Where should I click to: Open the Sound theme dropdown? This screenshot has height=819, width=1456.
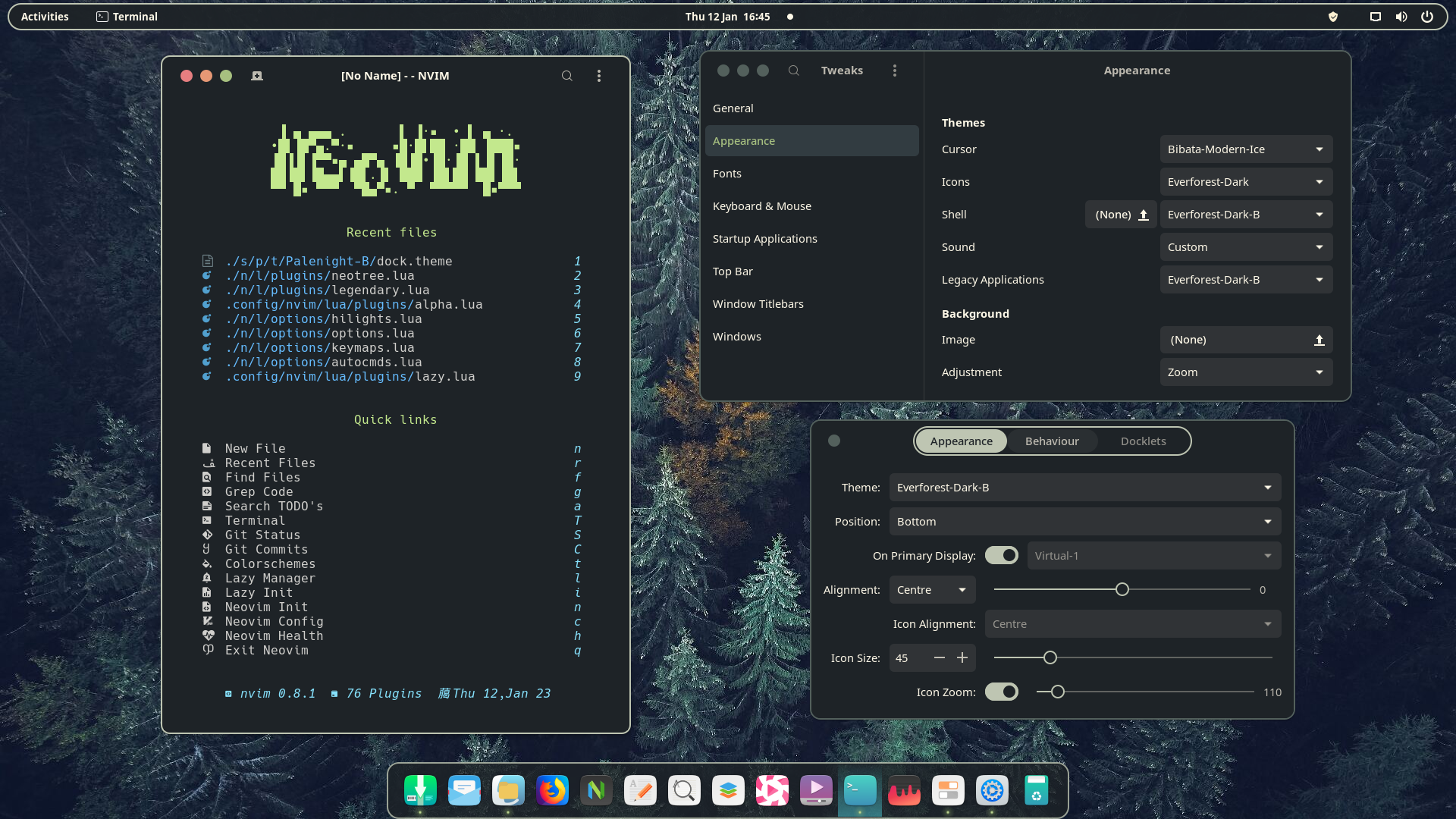(x=1246, y=247)
